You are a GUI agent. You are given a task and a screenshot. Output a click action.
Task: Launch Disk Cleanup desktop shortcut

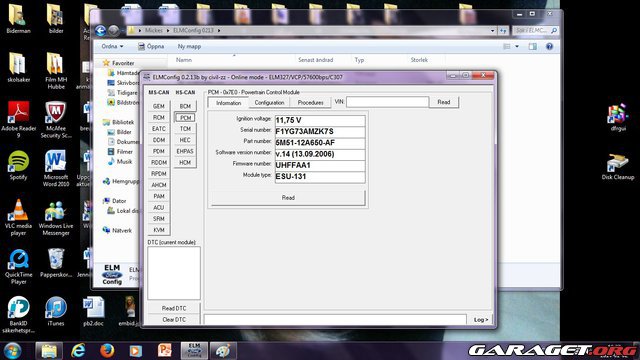[618, 166]
